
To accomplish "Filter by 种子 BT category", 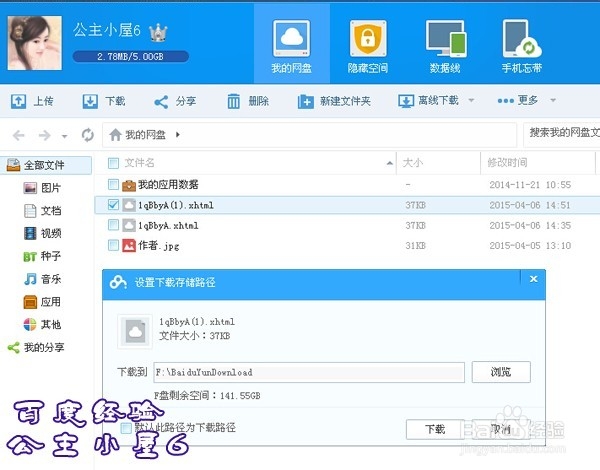I will pos(42,256).
